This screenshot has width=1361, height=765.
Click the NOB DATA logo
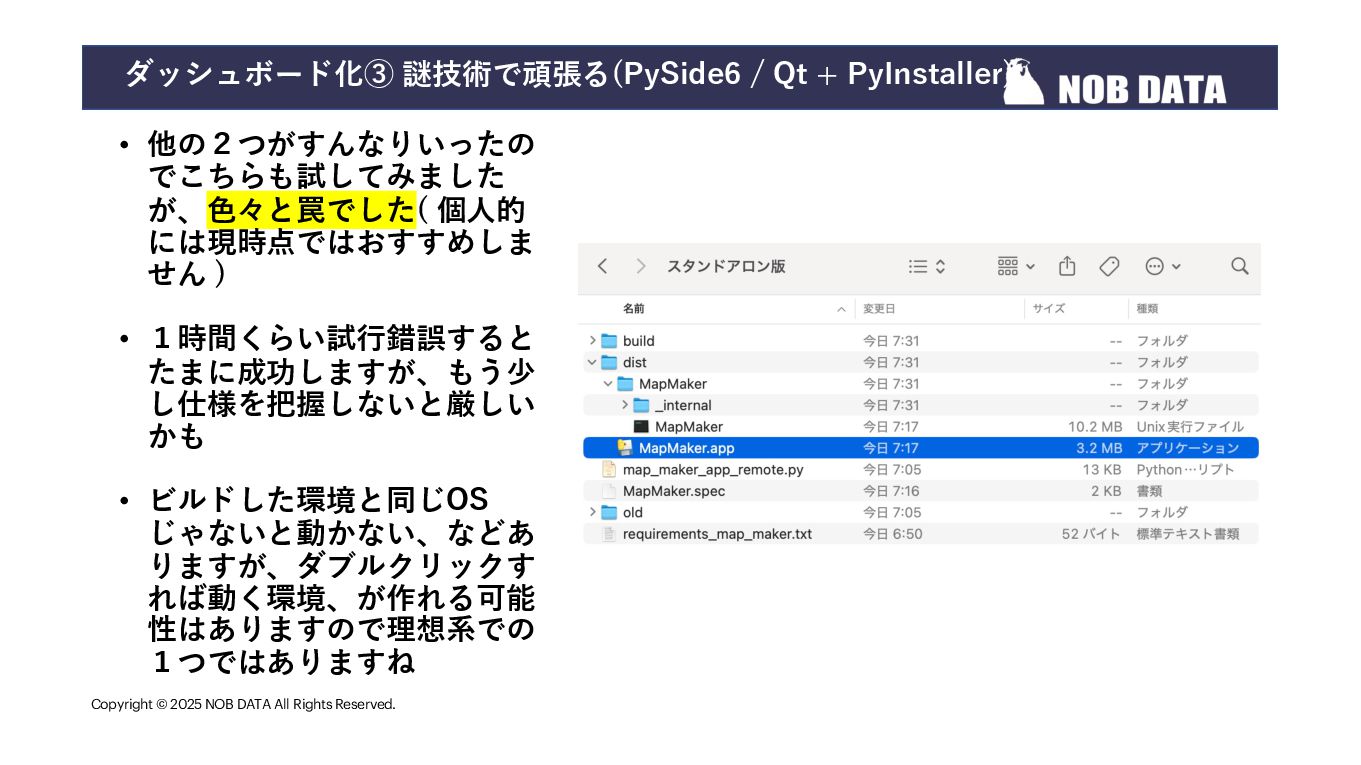coord(1115,82)
